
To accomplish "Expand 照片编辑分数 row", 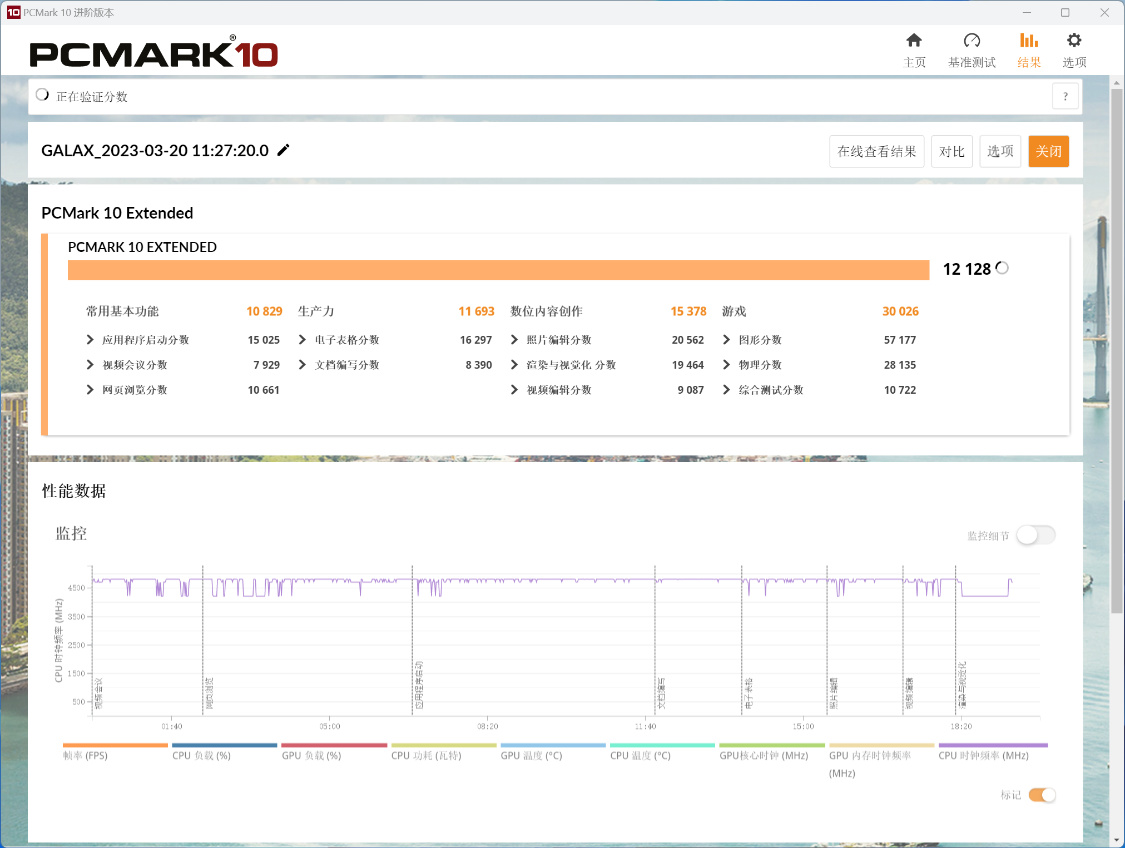I will click(x=514, y=339).
